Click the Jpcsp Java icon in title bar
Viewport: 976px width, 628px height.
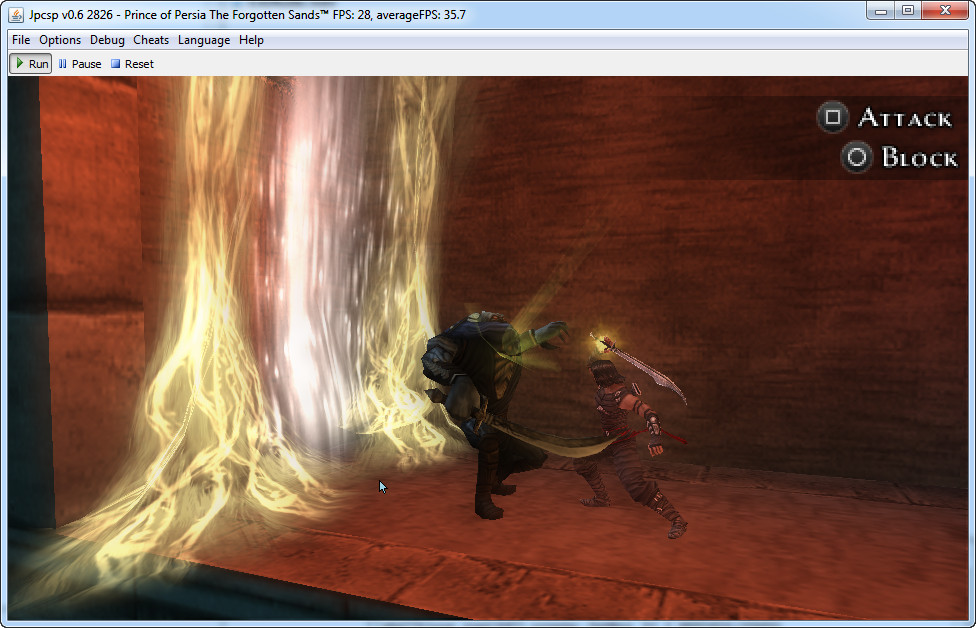coord(16,14)
